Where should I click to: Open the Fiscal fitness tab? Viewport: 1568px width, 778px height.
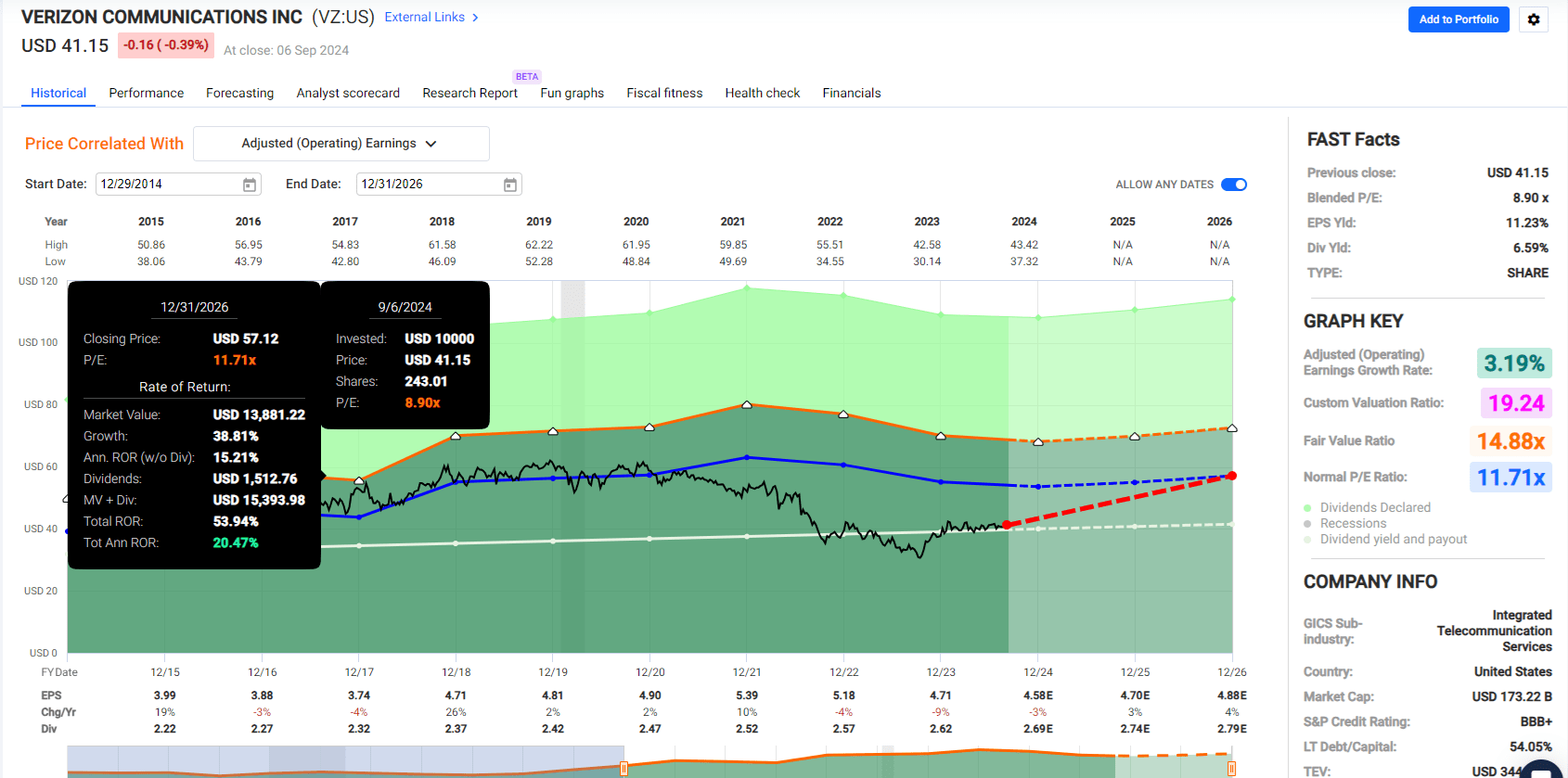(x=664, y=93)
